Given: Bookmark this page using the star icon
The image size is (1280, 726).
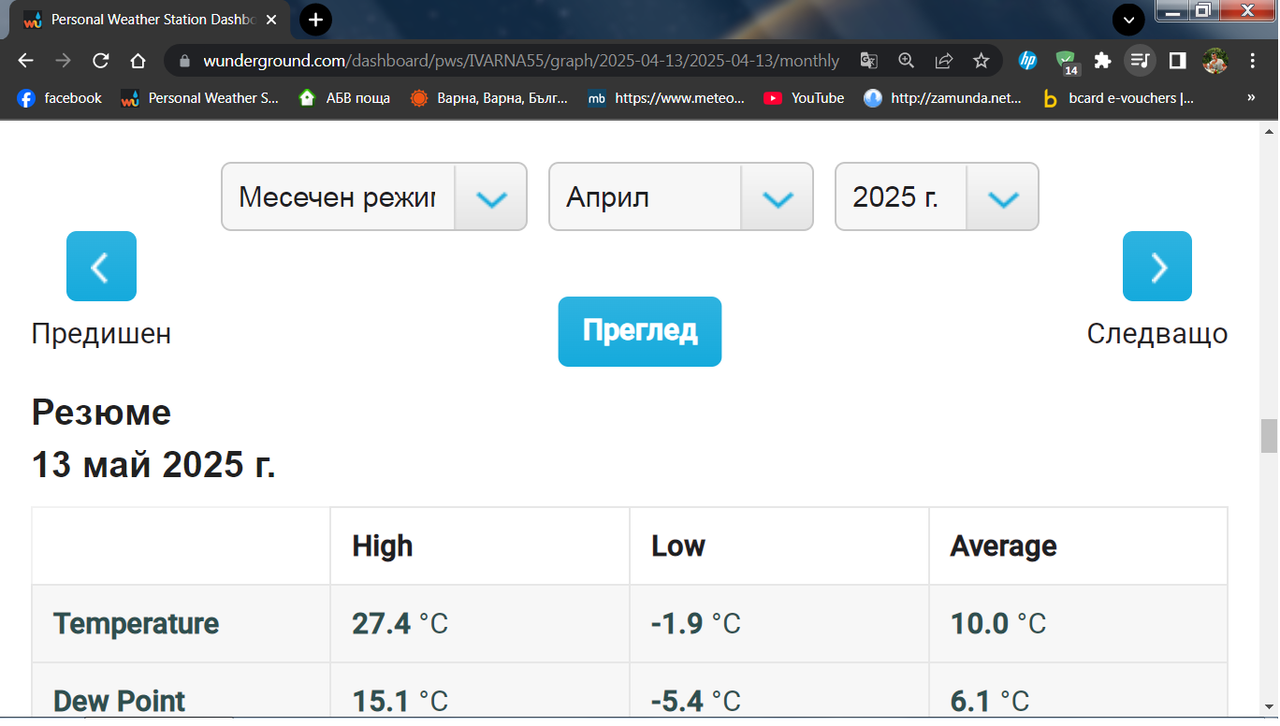Looking at the screenshot, I should point(980,60).
